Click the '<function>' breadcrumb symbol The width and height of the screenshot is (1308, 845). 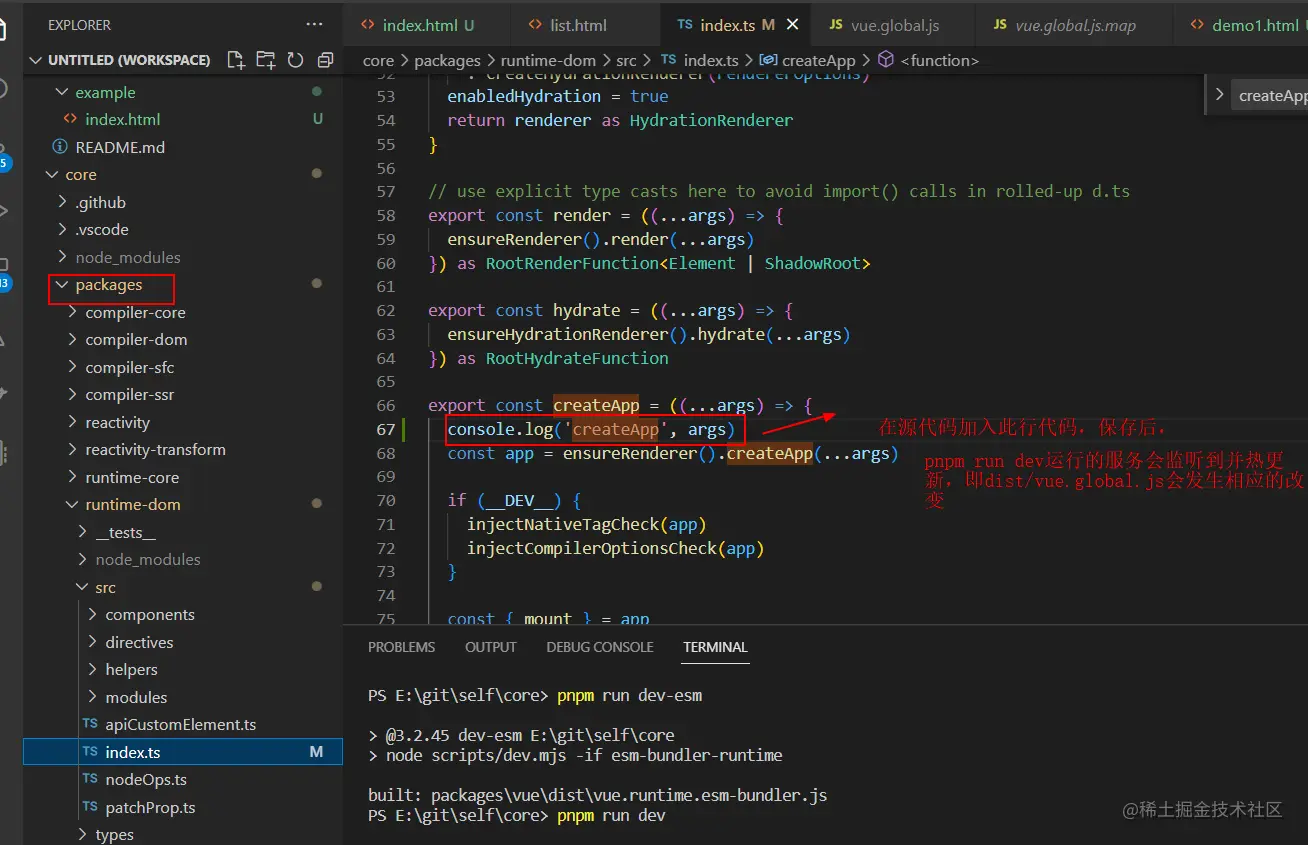[x=930, y=61]
